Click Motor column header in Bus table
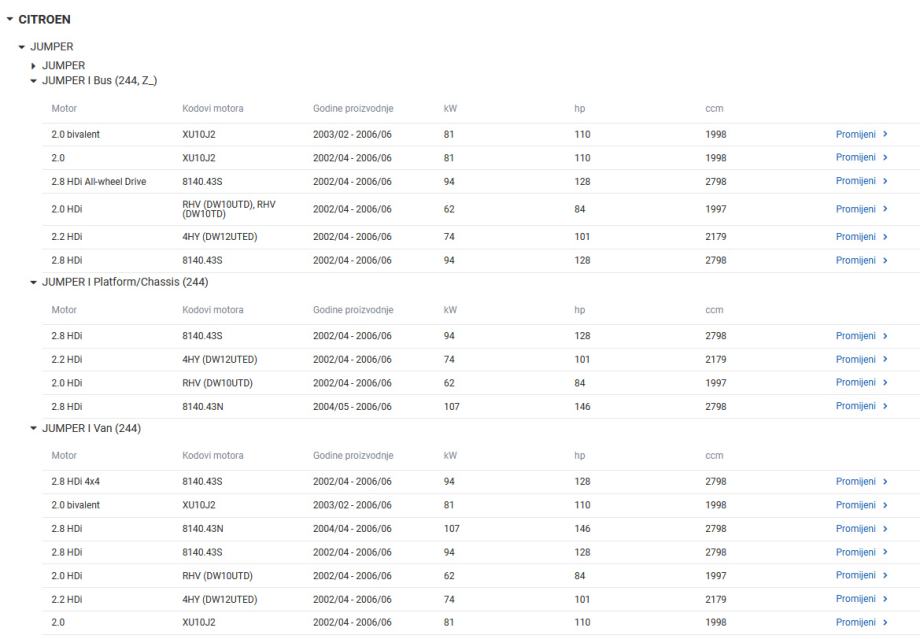This screenshot has height=639, width=920. coord(64,108)
